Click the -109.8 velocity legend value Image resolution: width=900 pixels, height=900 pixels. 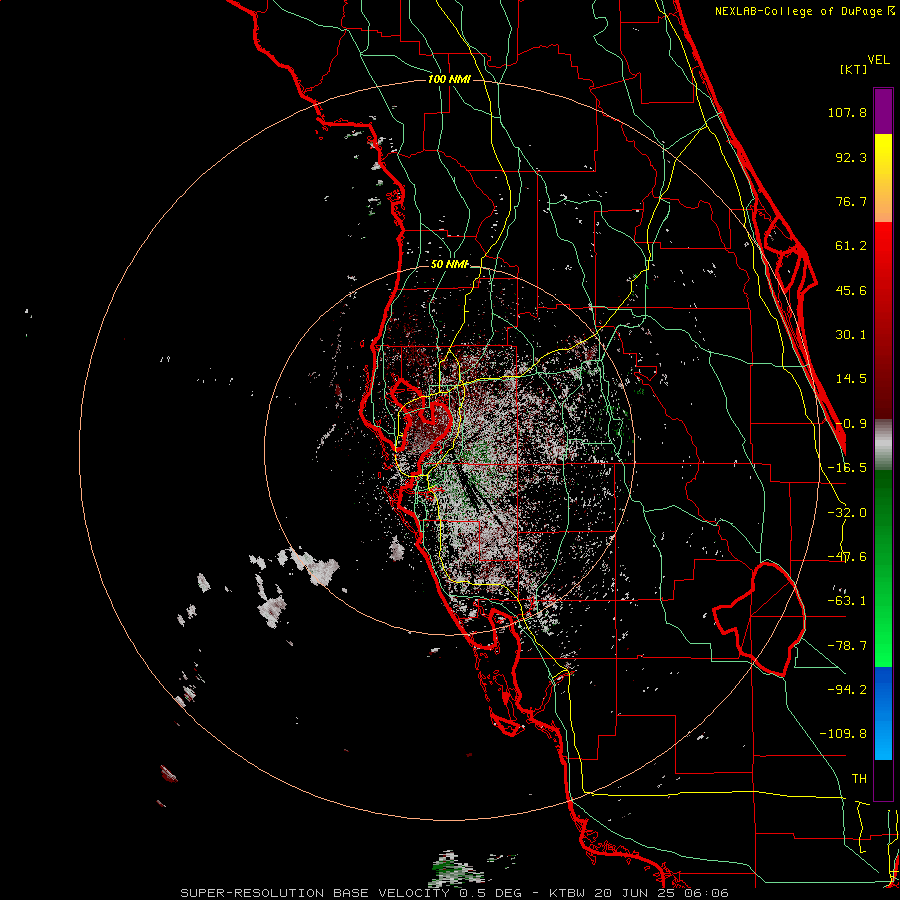point(843,734)
